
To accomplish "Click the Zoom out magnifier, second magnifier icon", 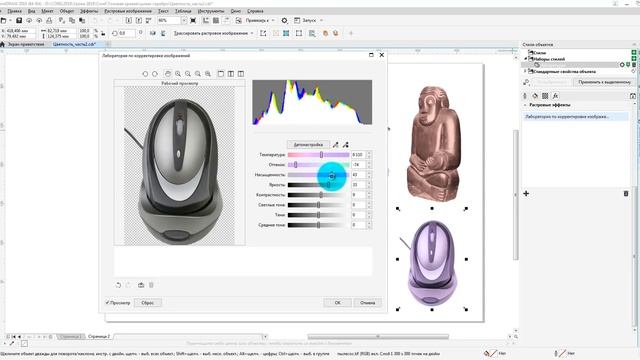I will point(188,74).
